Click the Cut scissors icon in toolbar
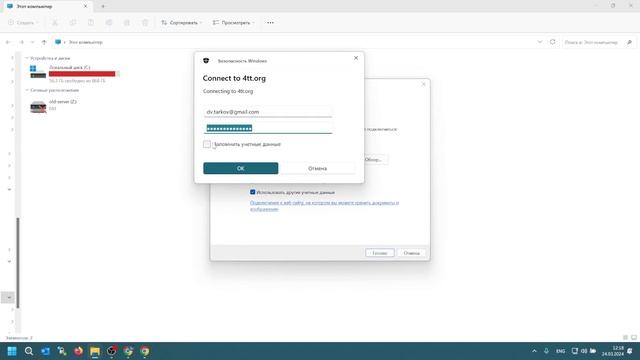 click(x=55, y=23)
